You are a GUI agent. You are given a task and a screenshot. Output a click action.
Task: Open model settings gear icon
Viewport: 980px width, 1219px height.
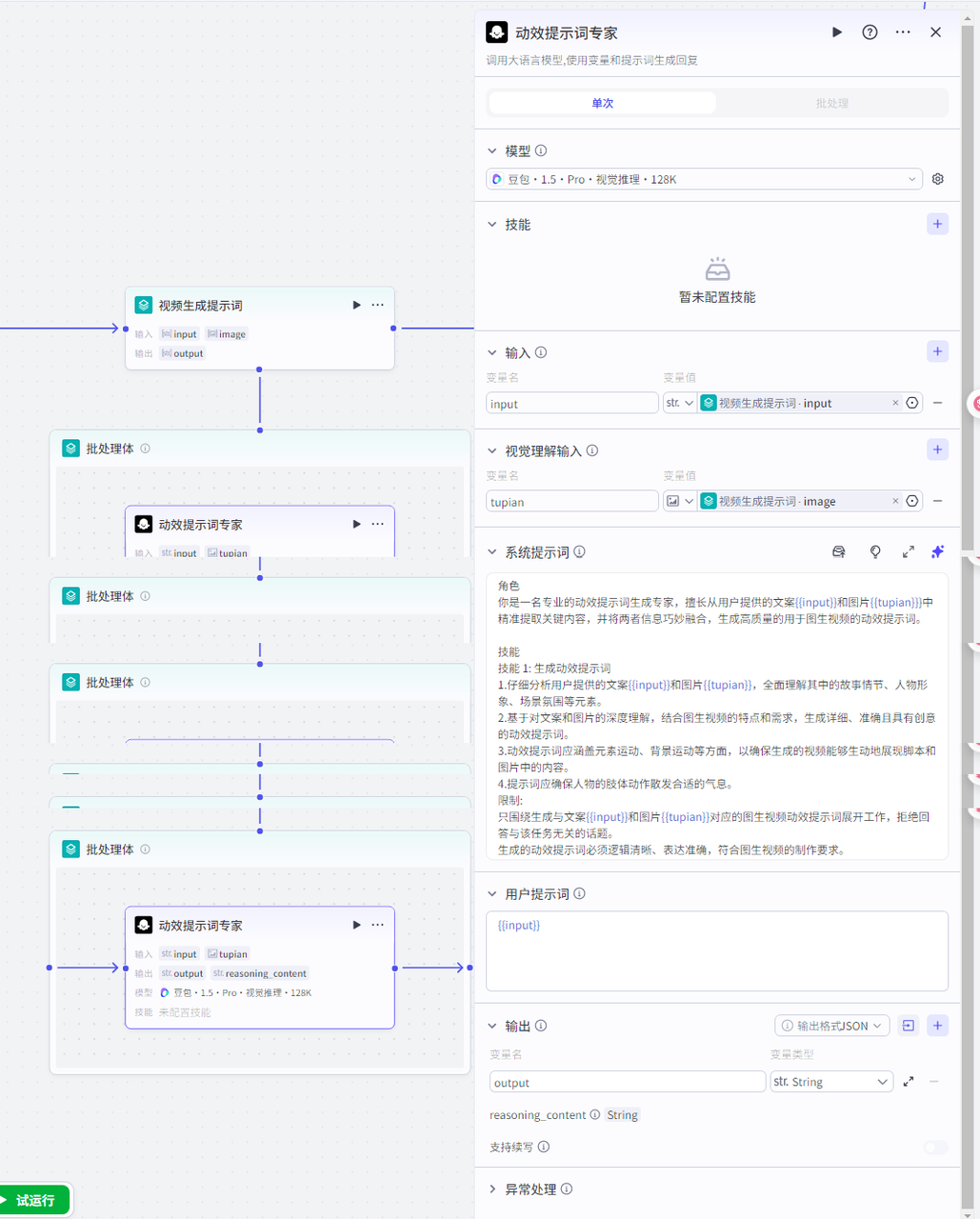[938, 179]
